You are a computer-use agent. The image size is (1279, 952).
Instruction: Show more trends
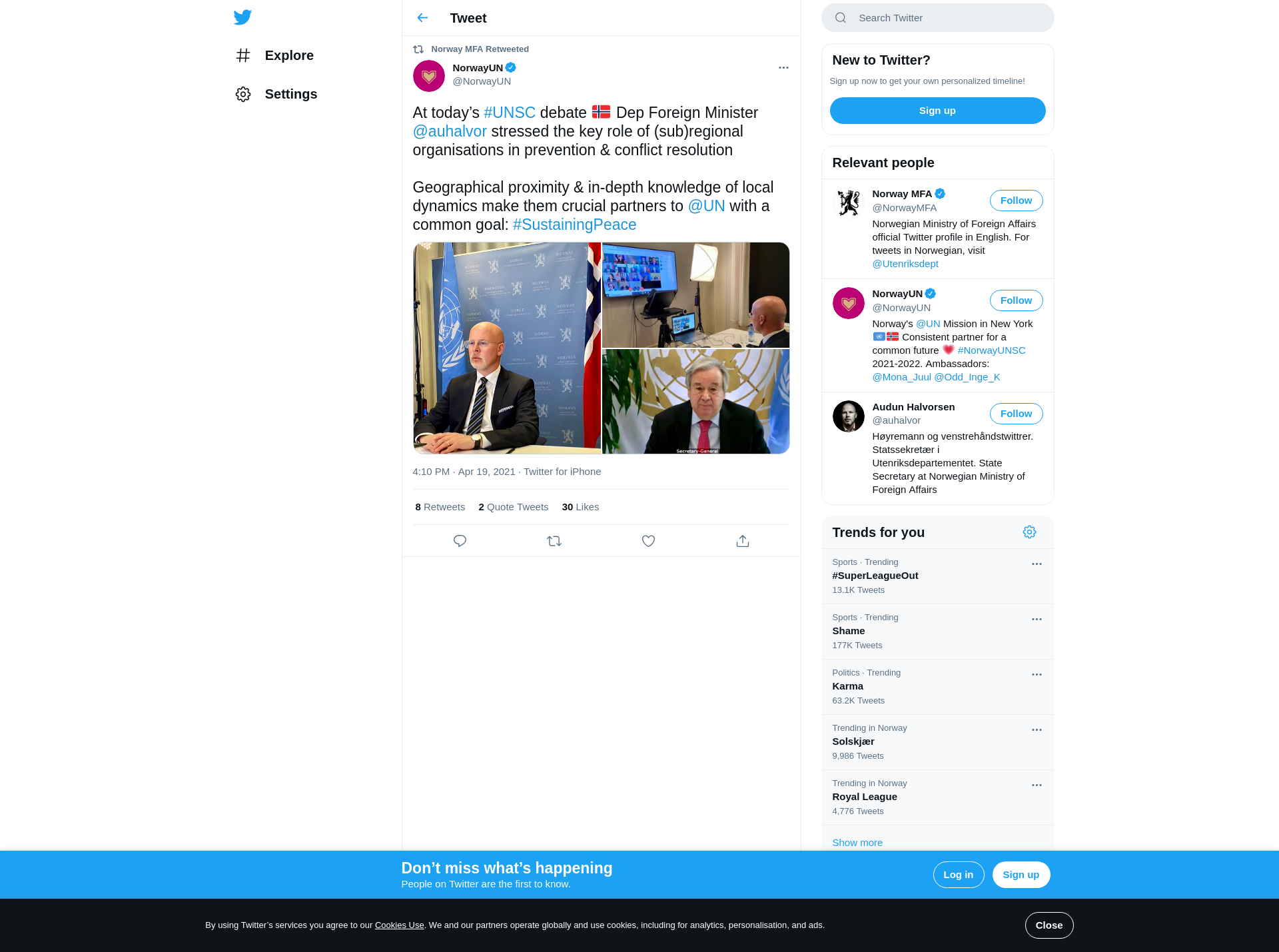857,843
